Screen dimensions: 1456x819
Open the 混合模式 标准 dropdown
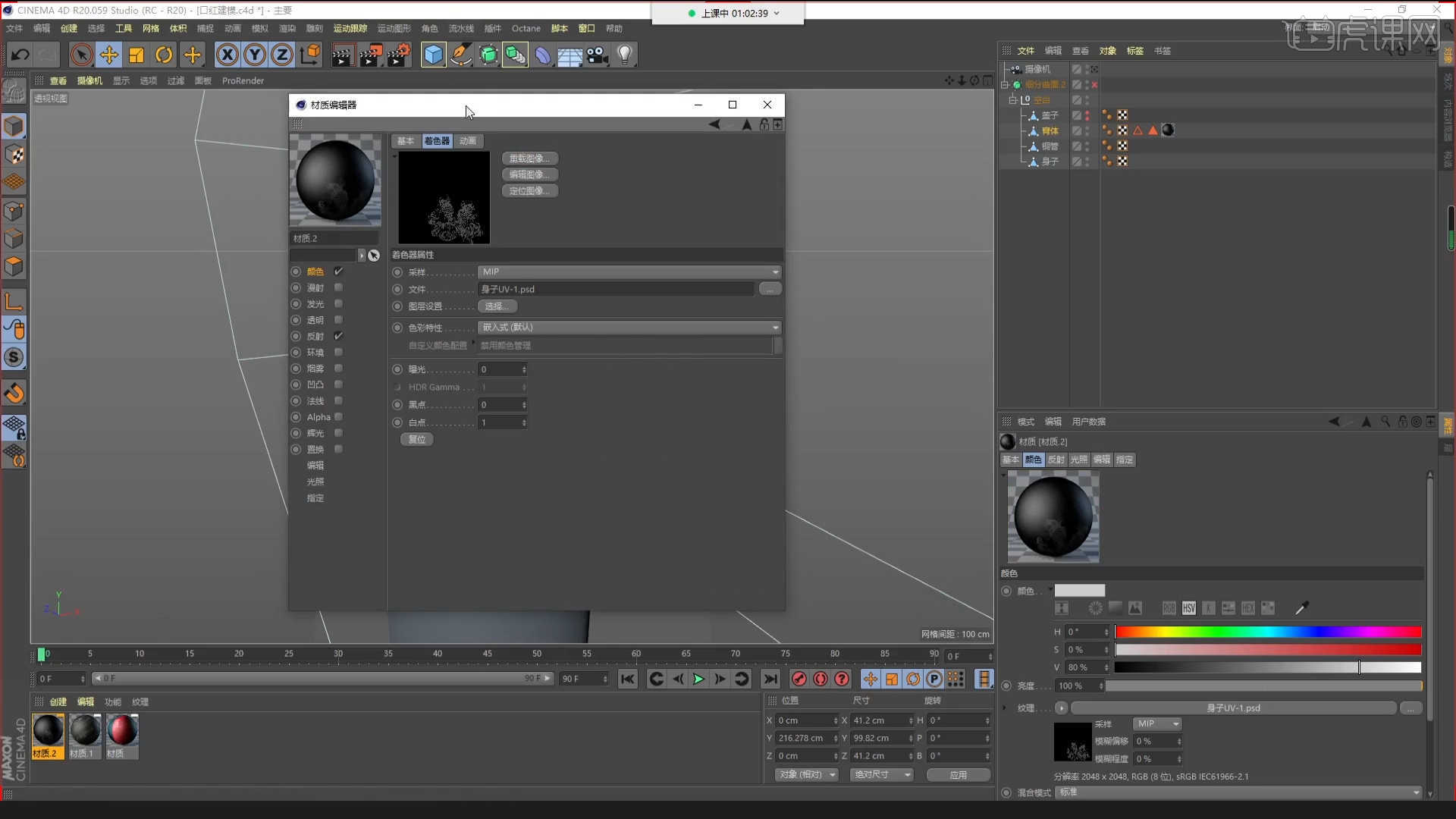[x=1239, y=792]
